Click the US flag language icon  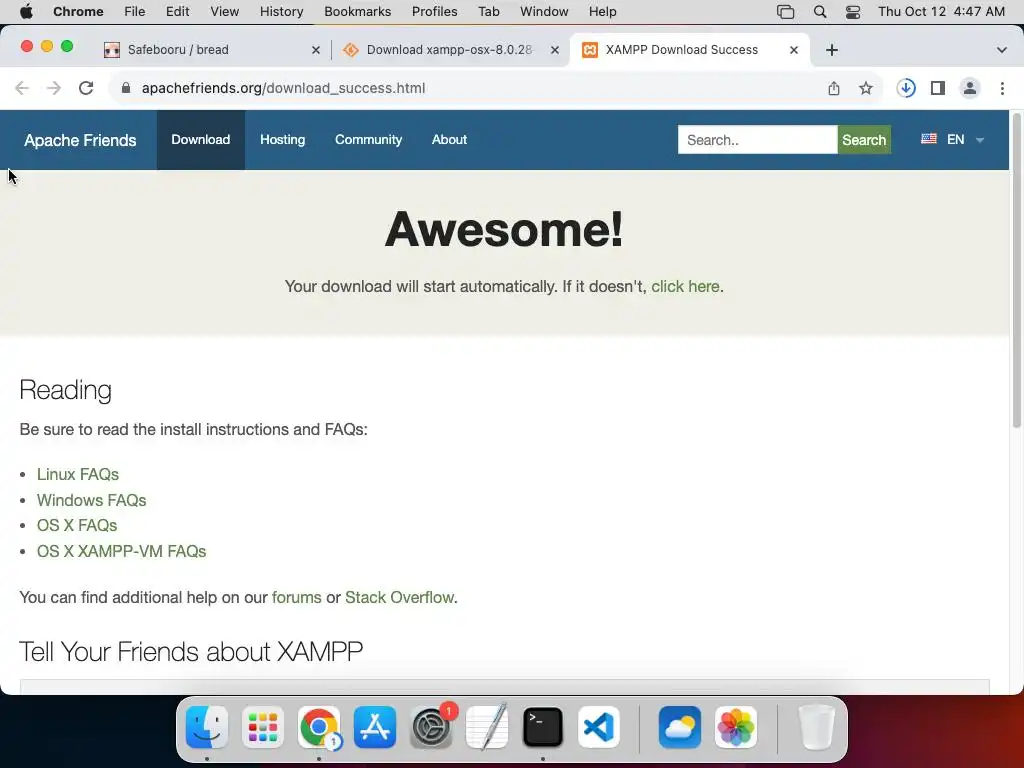click(x=929, y=138)
